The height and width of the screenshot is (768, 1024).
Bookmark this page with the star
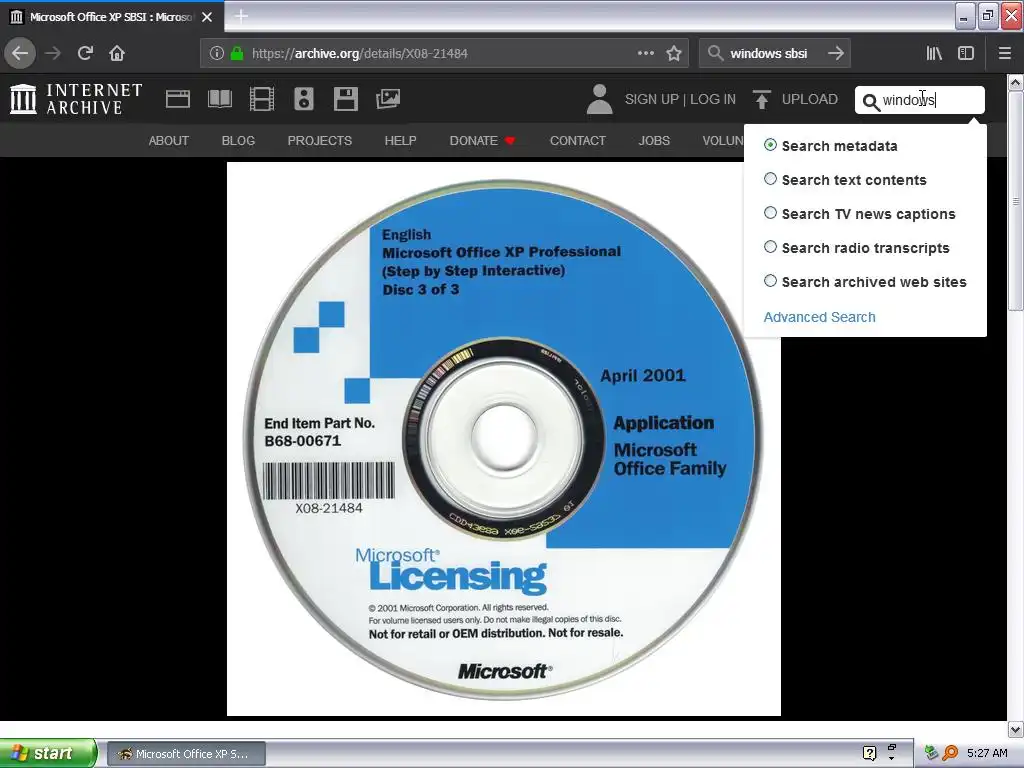click(674, 54)
